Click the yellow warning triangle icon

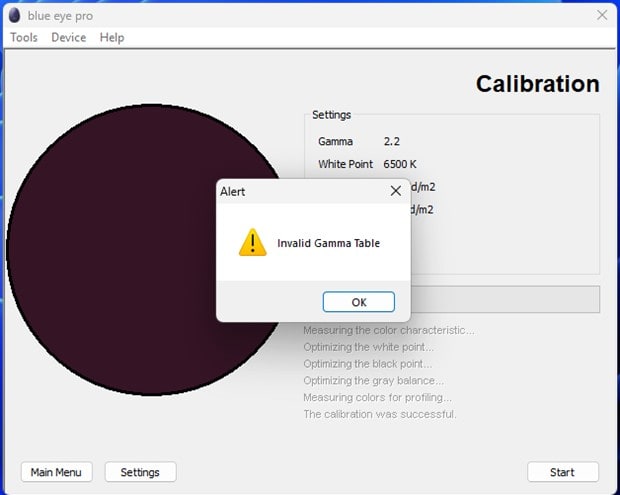coord(252,242)
